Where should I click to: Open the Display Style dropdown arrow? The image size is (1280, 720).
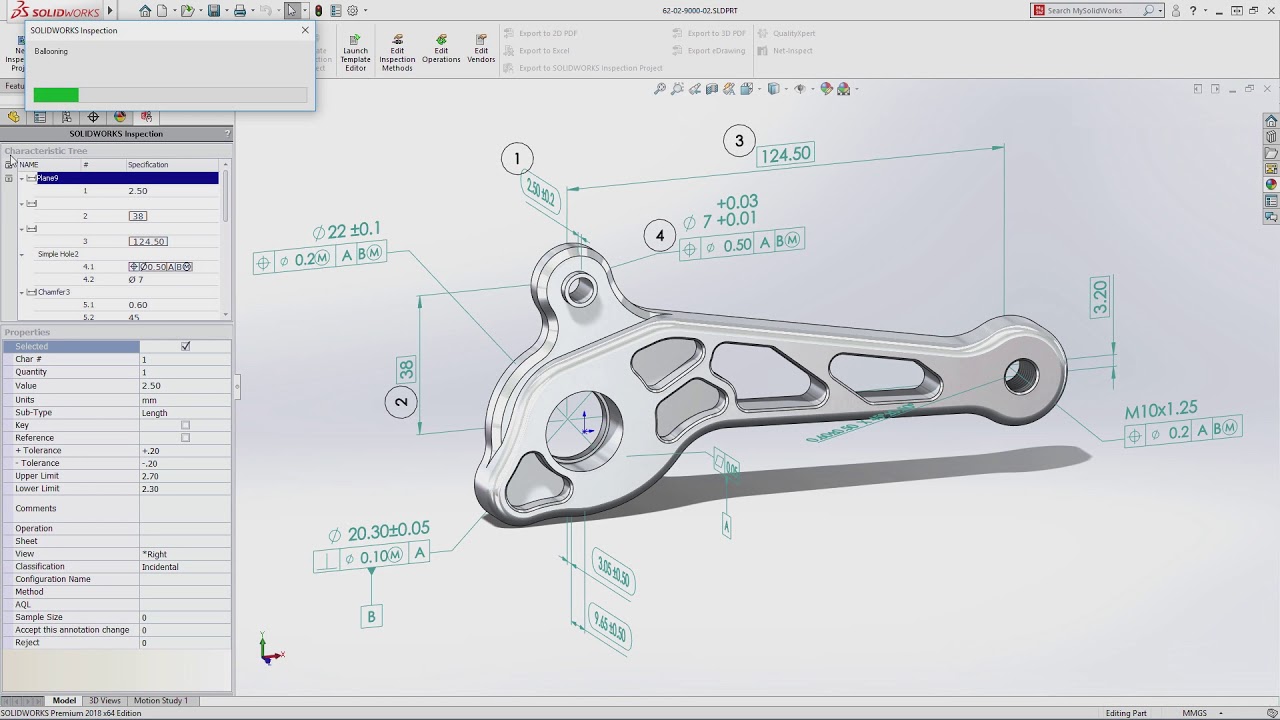pos(788,89)
